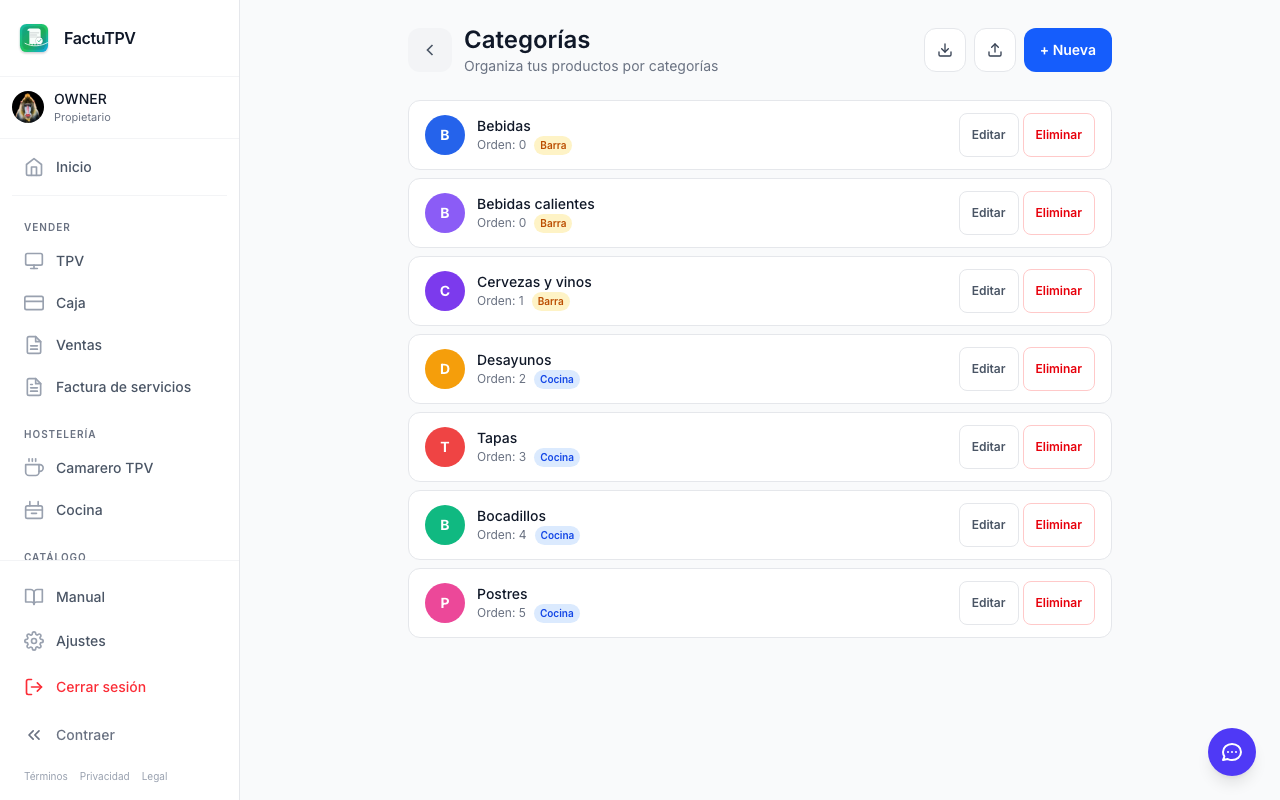The image size is (1280, 800).
Task: Click the Cocina stove icon
Action: tap(34, 510)
